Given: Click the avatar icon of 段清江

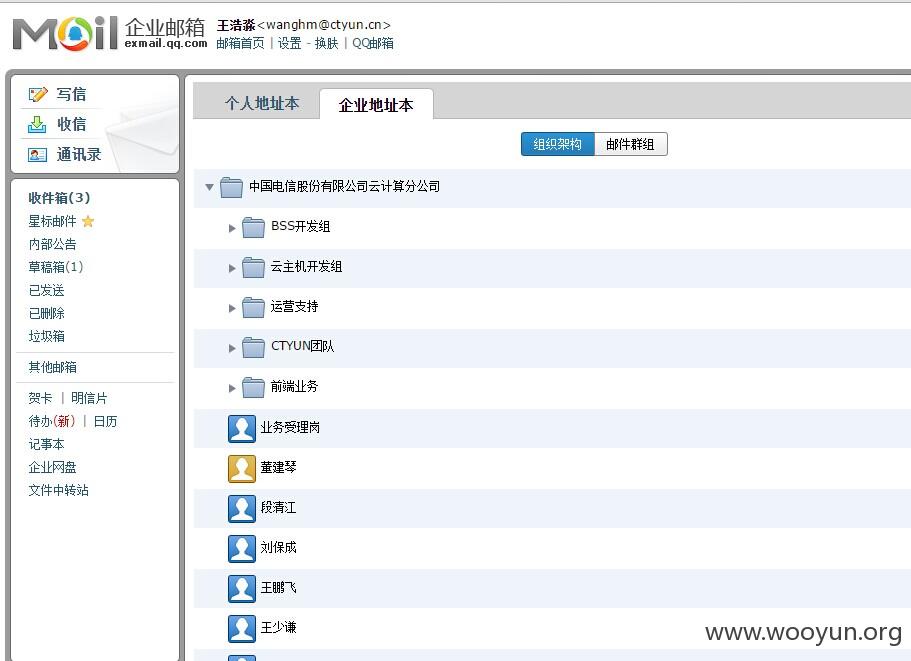Looking at the screenshot, I should pos(242,509).
